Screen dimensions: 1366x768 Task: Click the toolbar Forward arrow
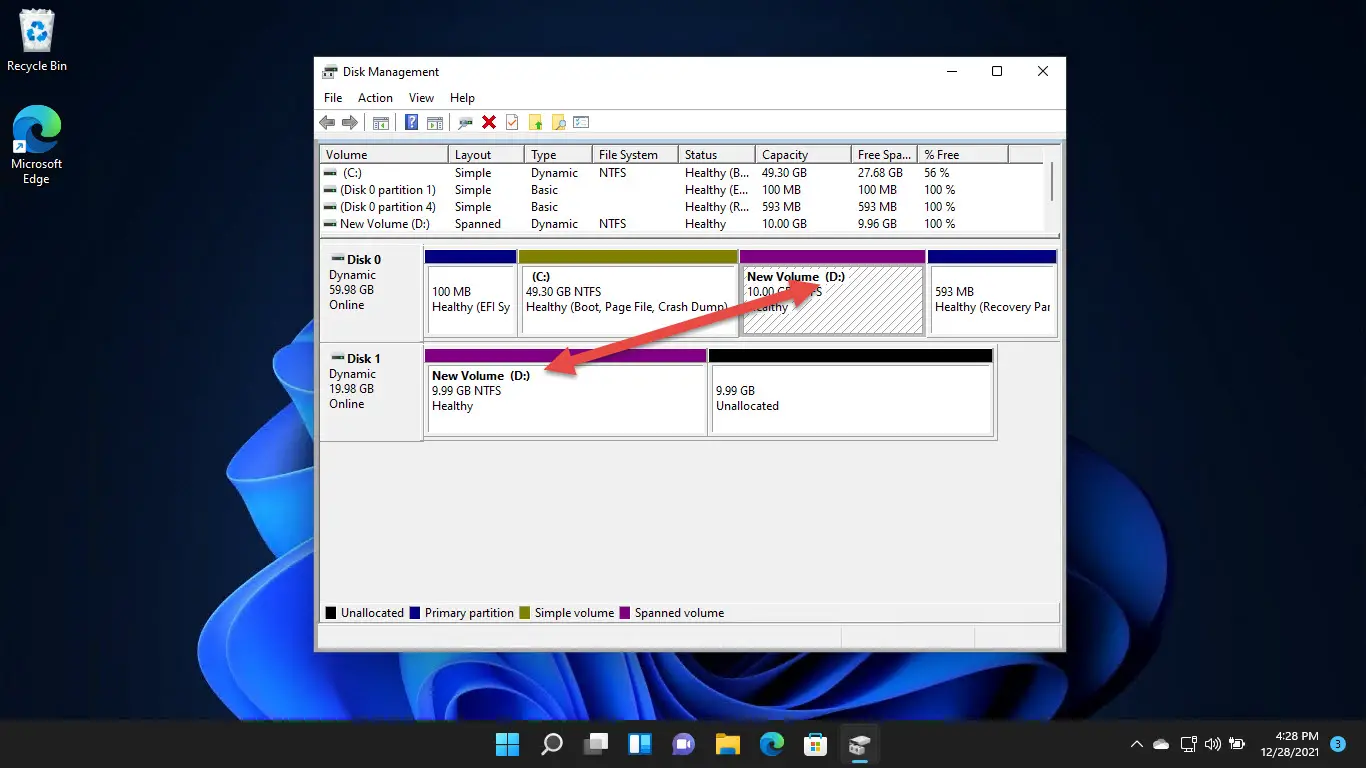pyautogui.click(x=350, y=122)
